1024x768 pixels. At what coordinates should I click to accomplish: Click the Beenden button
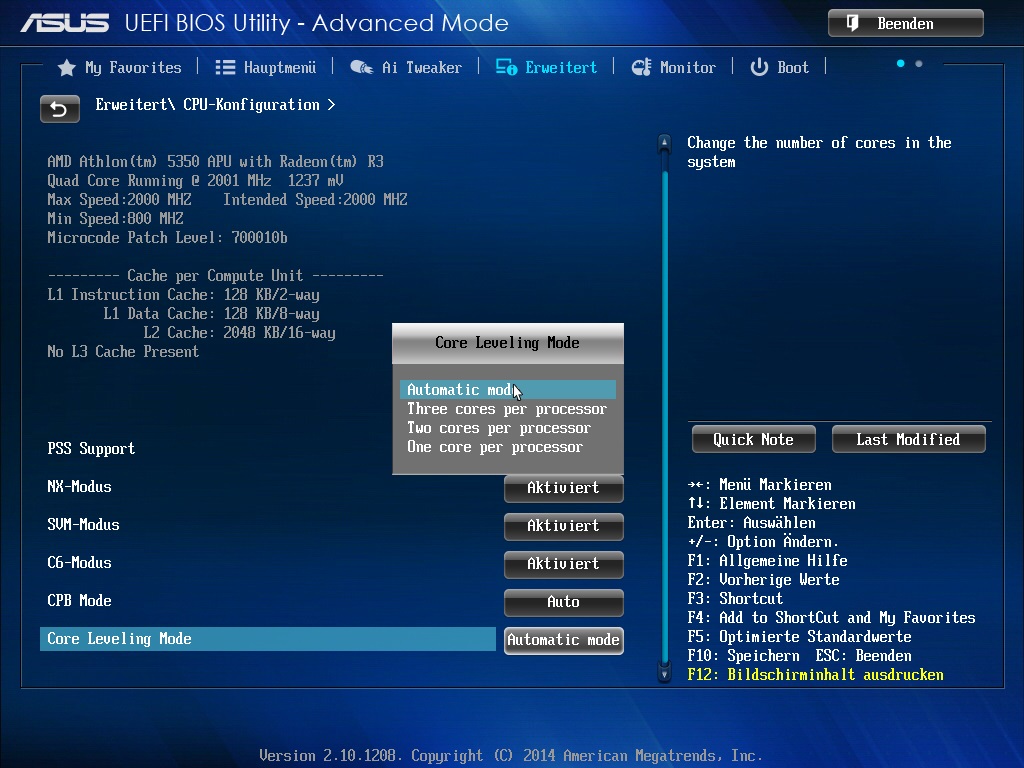[906, 24]
